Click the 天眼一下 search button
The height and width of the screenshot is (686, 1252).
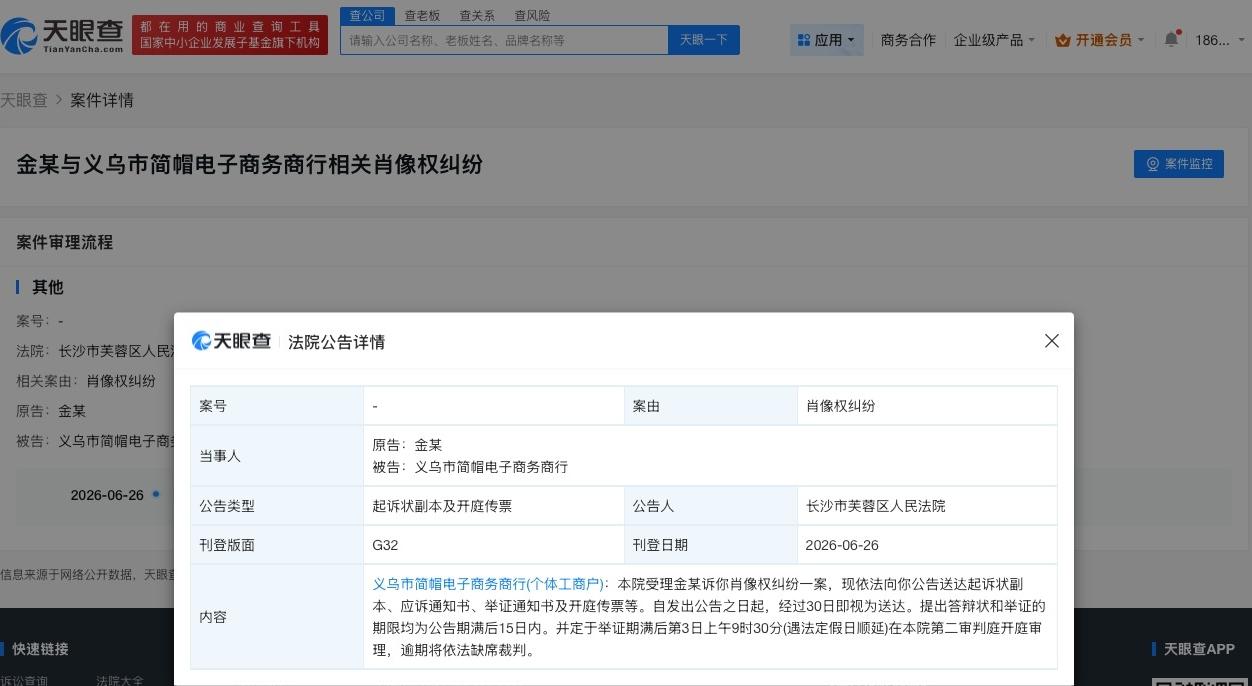(704, 40)
